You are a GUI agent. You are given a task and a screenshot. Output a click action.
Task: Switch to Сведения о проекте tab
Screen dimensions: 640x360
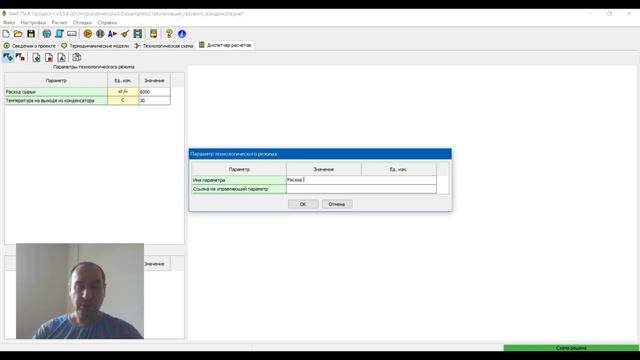click(30, 46)
